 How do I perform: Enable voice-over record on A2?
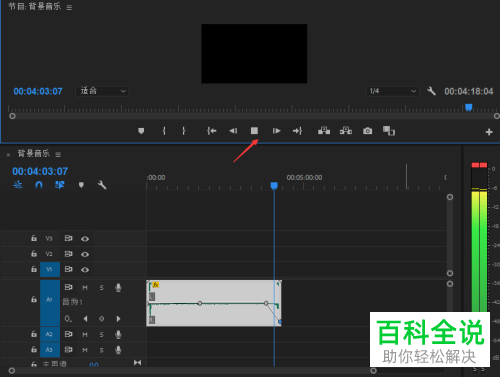118,334
